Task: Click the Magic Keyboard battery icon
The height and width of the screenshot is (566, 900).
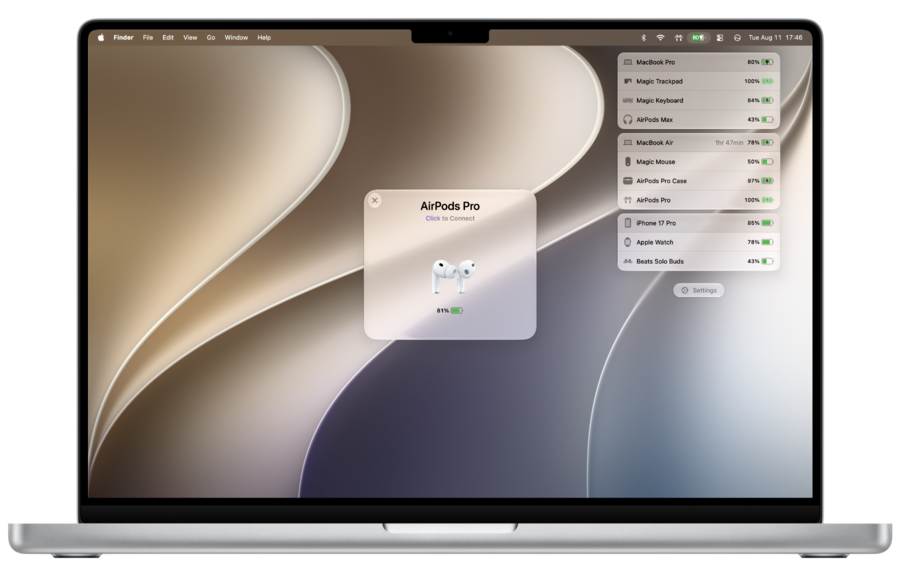Action: point(767,100)
